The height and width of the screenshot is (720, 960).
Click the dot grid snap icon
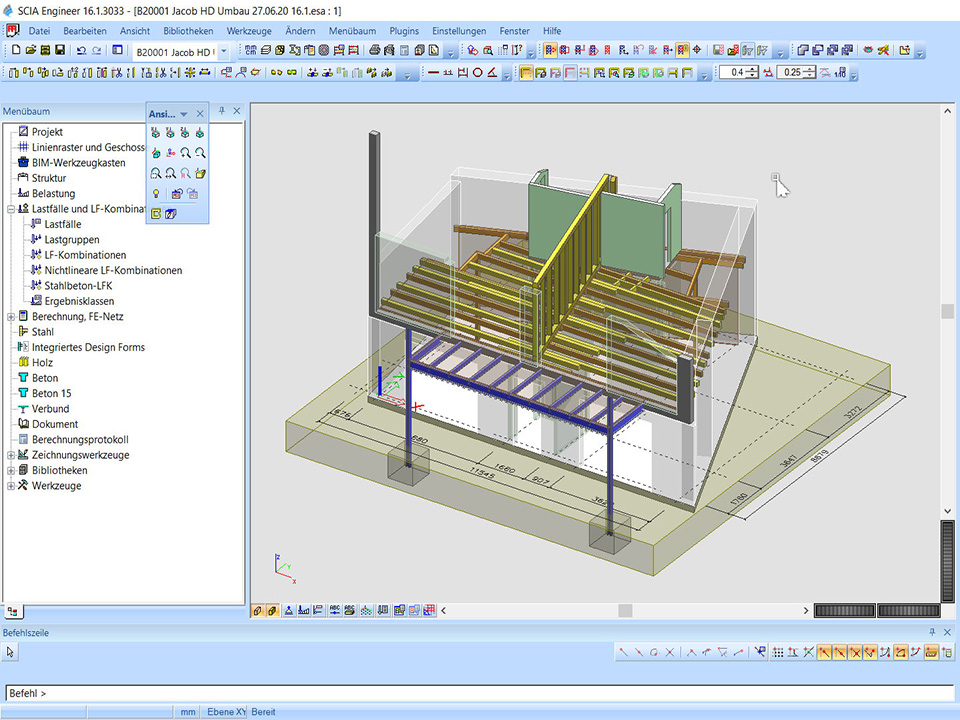778,652
